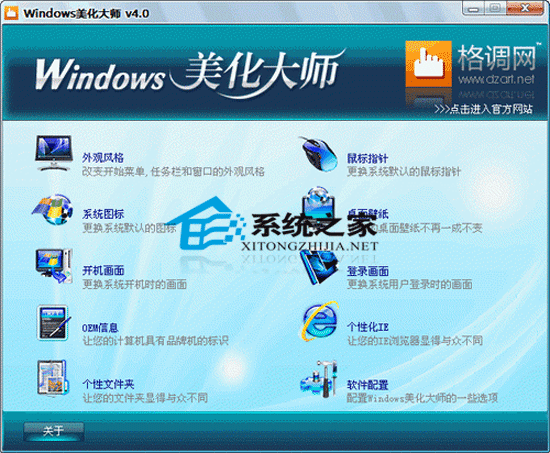The image size is (550, 453).
Task: Open the 软件配置 link
Action: pyautogui.click(x=368, y=385)
